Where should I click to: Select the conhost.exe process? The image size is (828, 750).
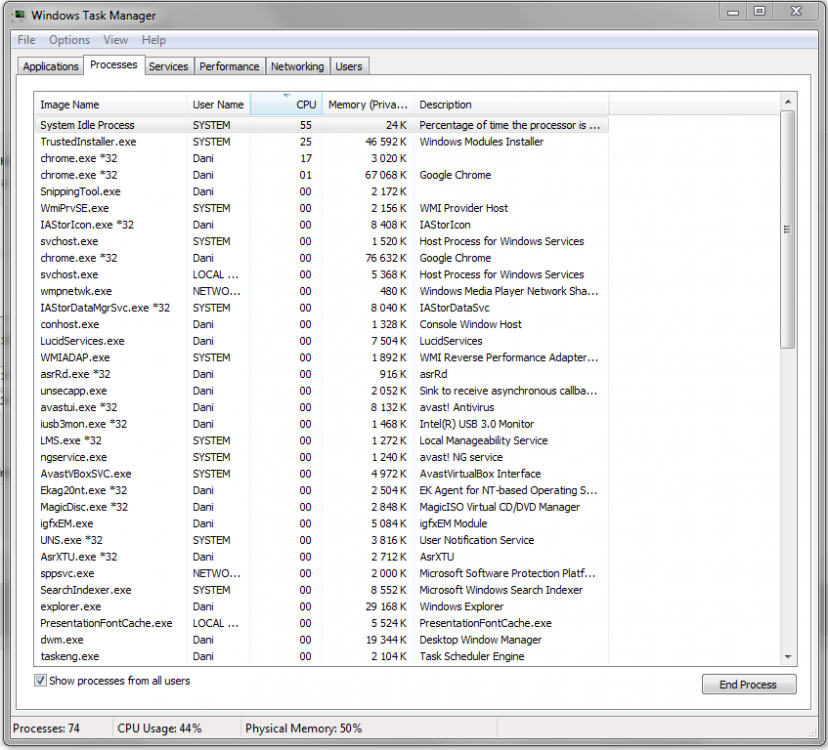(321, 324)
